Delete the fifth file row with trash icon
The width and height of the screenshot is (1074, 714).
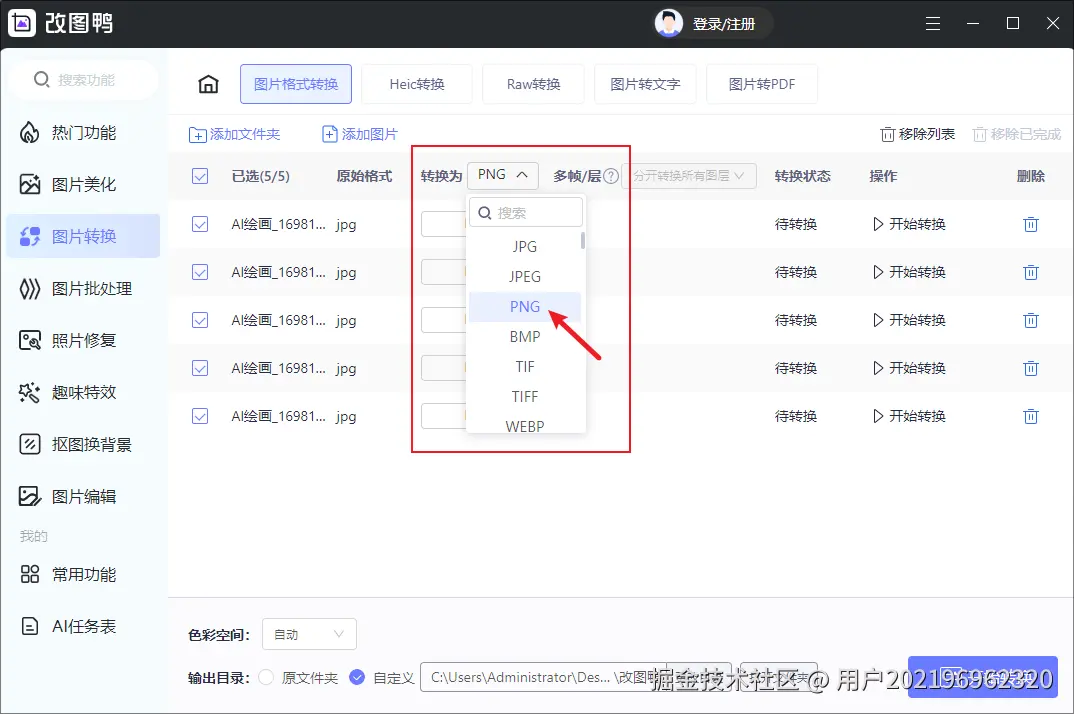coord(1031,416)
